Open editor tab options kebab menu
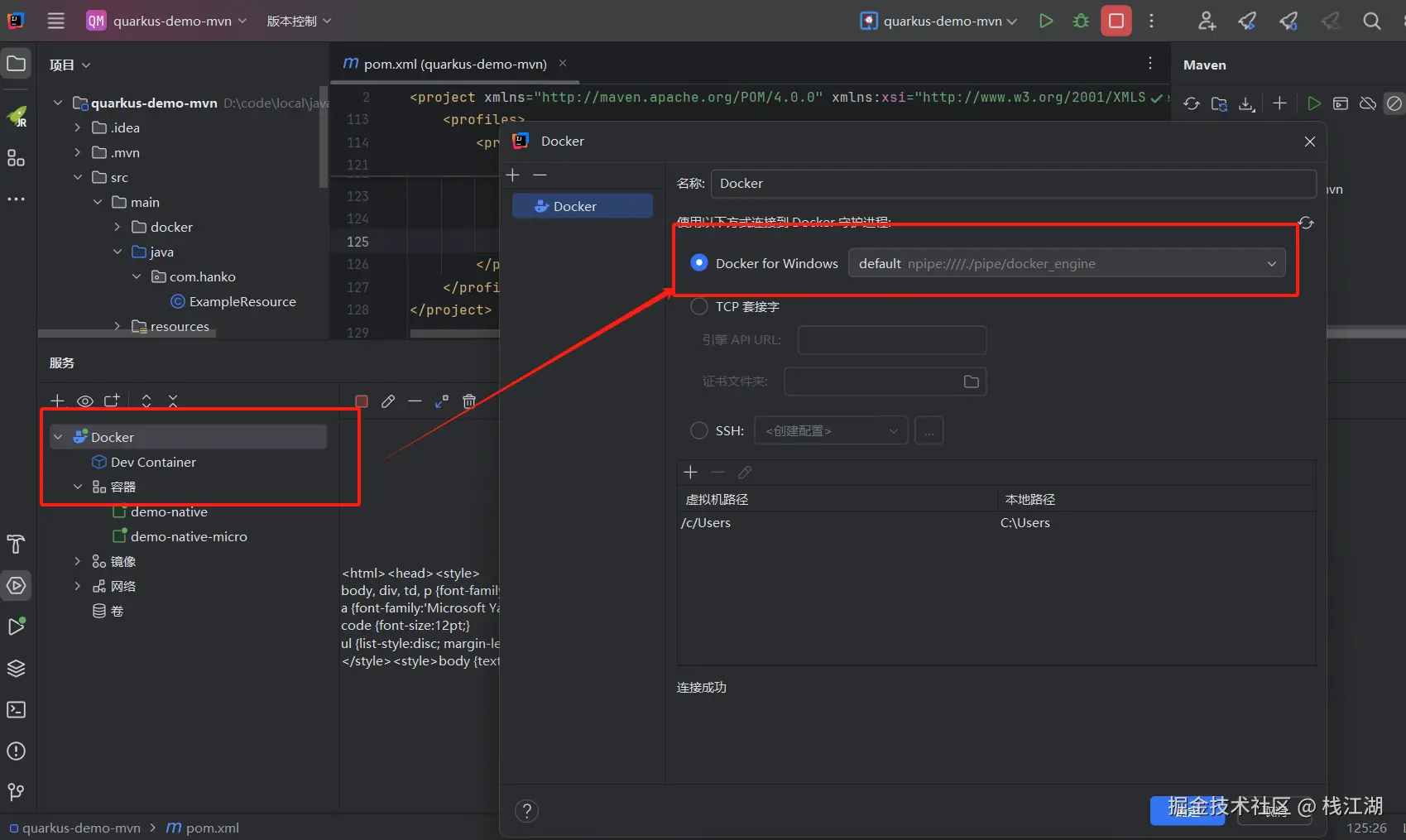This screenshot has width=1406, height=840. click(1150, 64)
